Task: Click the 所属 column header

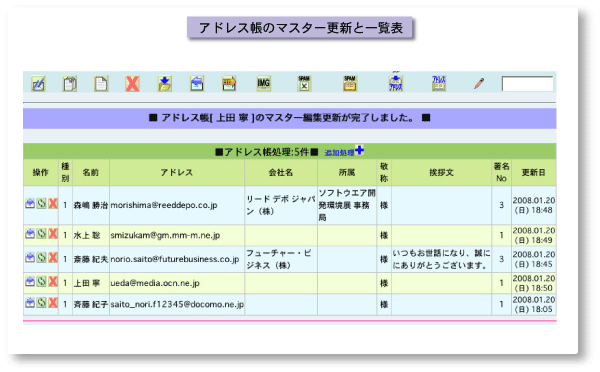Action: point(347,173)
